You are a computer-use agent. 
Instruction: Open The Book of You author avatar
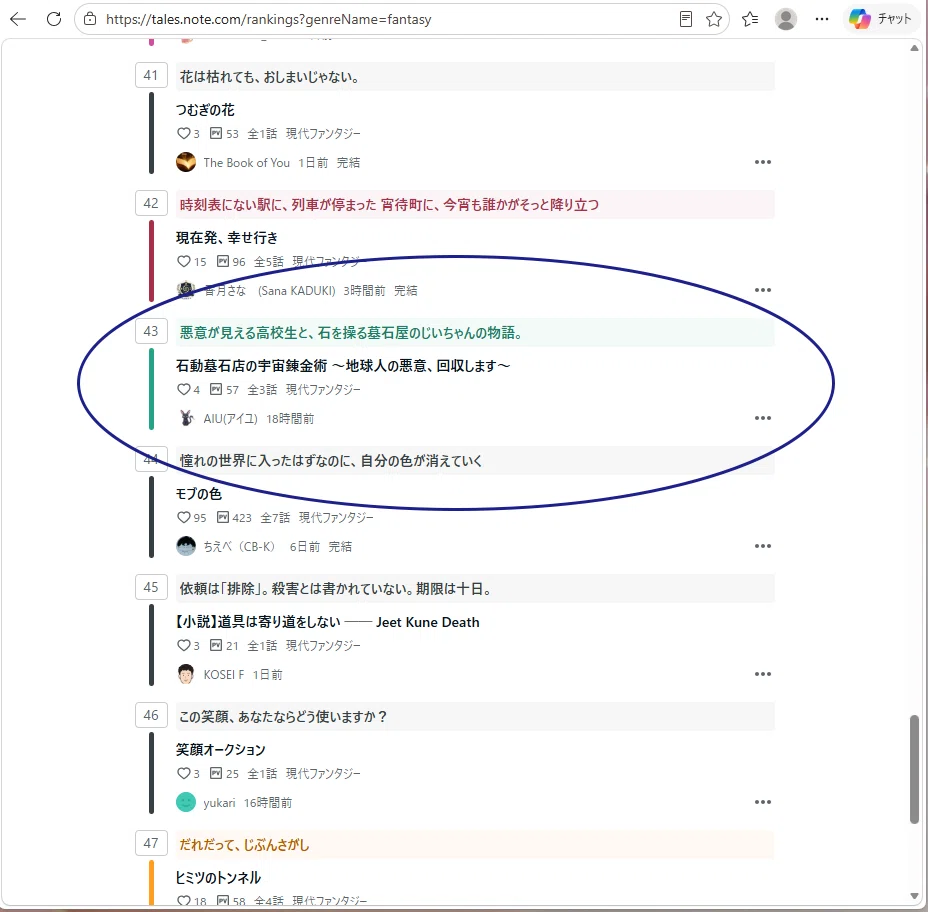pos(186,162)
